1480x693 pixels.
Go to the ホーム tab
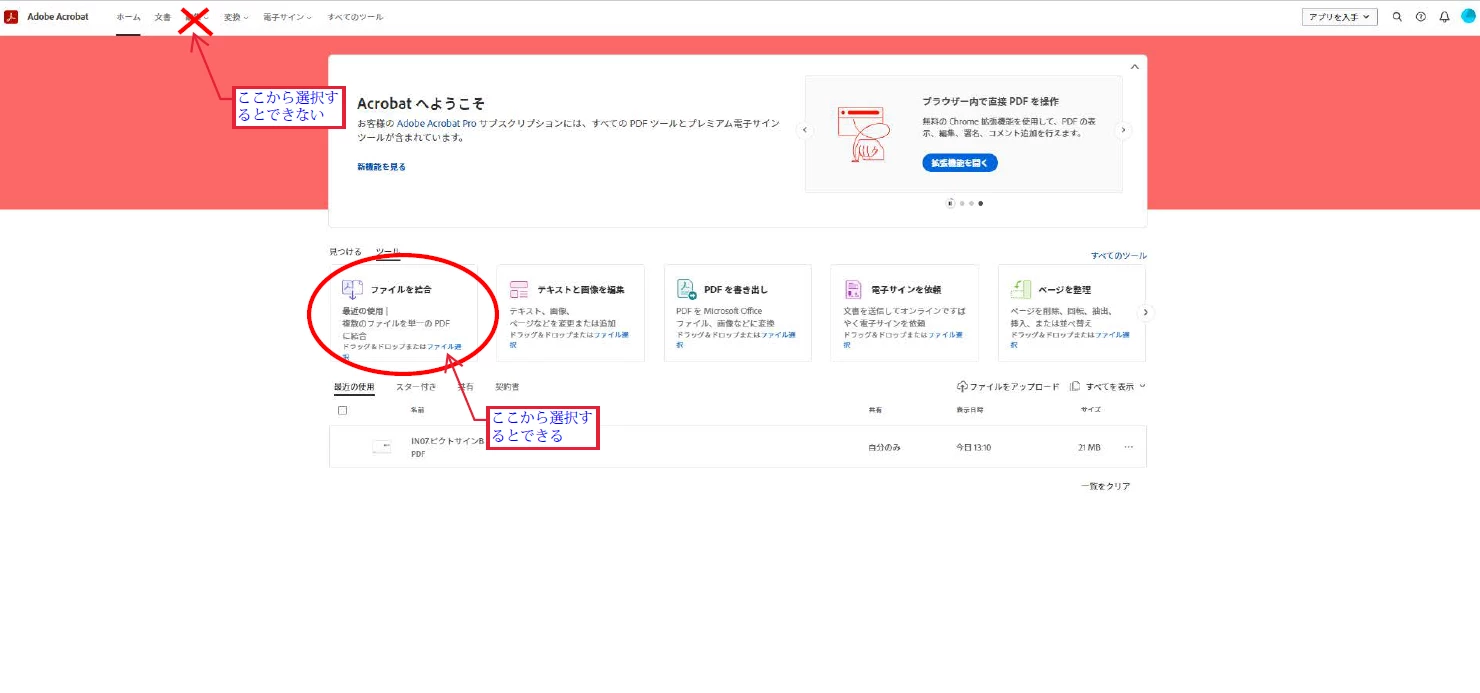[128, 17]
